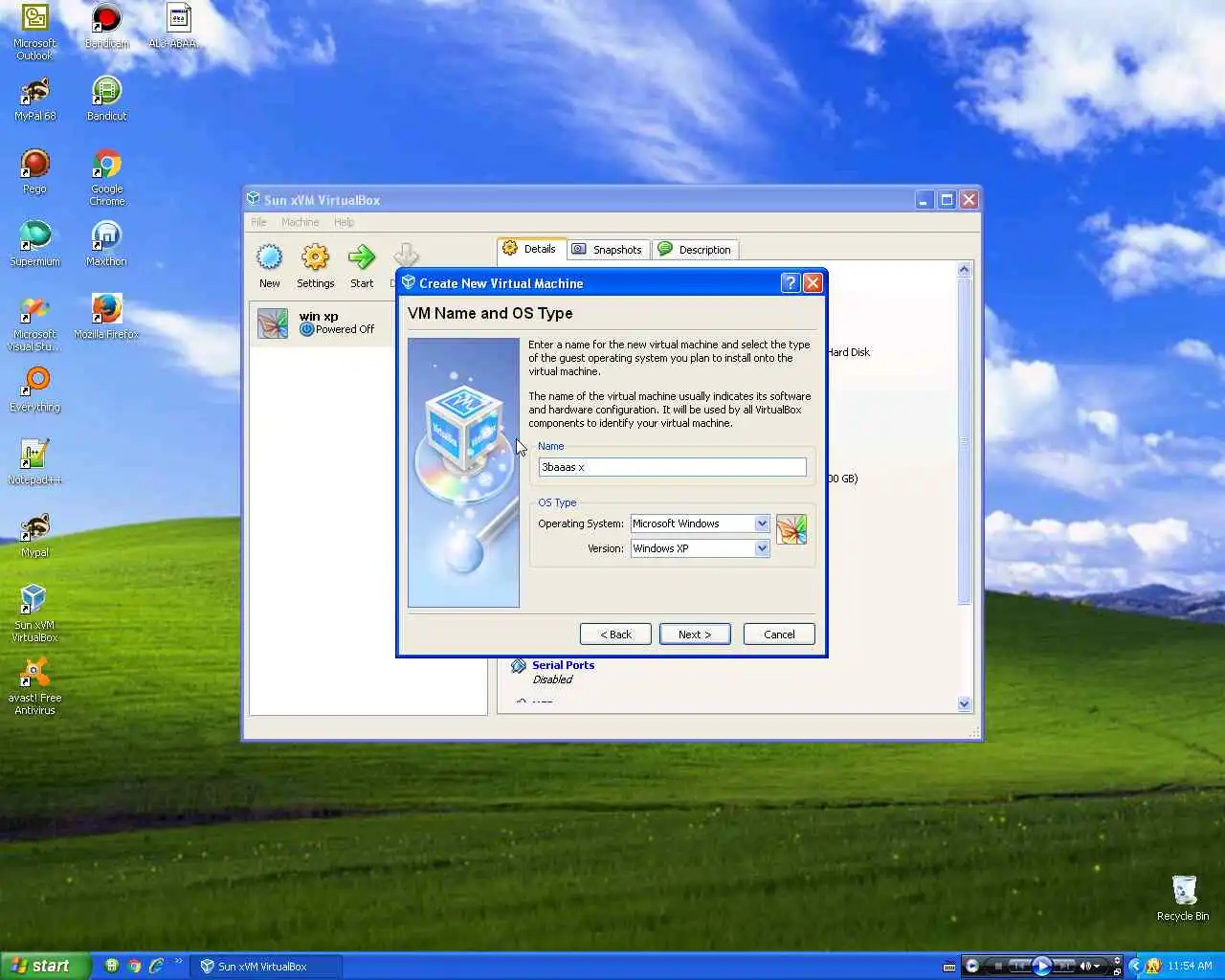Viewport: 1225px width, 980px height.
Task: Open the Serial Ports details link
Action: [563, 665]
